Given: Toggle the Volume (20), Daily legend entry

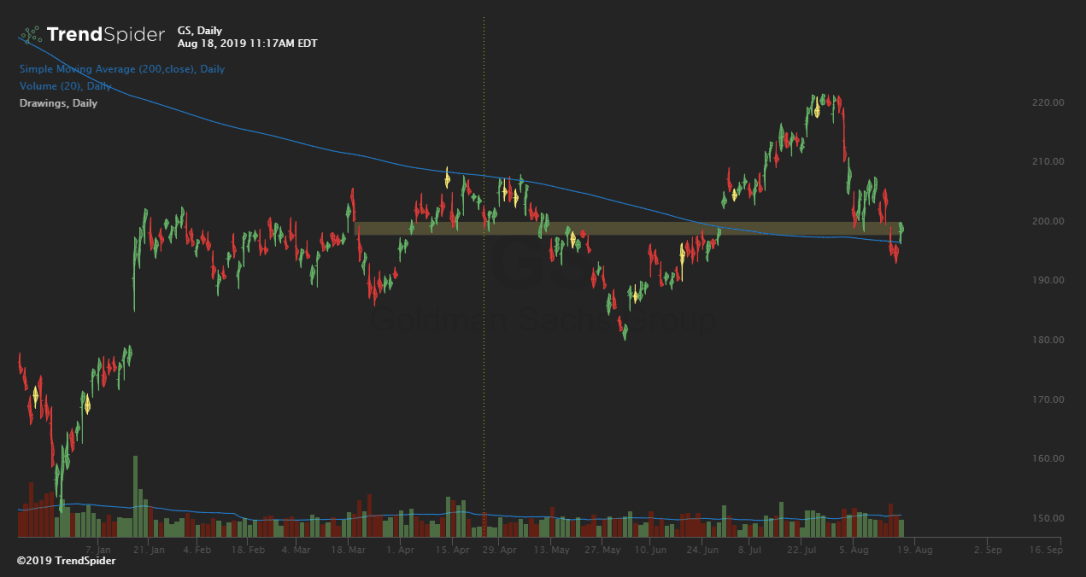Looking at the screenshot, I should 65,86.
